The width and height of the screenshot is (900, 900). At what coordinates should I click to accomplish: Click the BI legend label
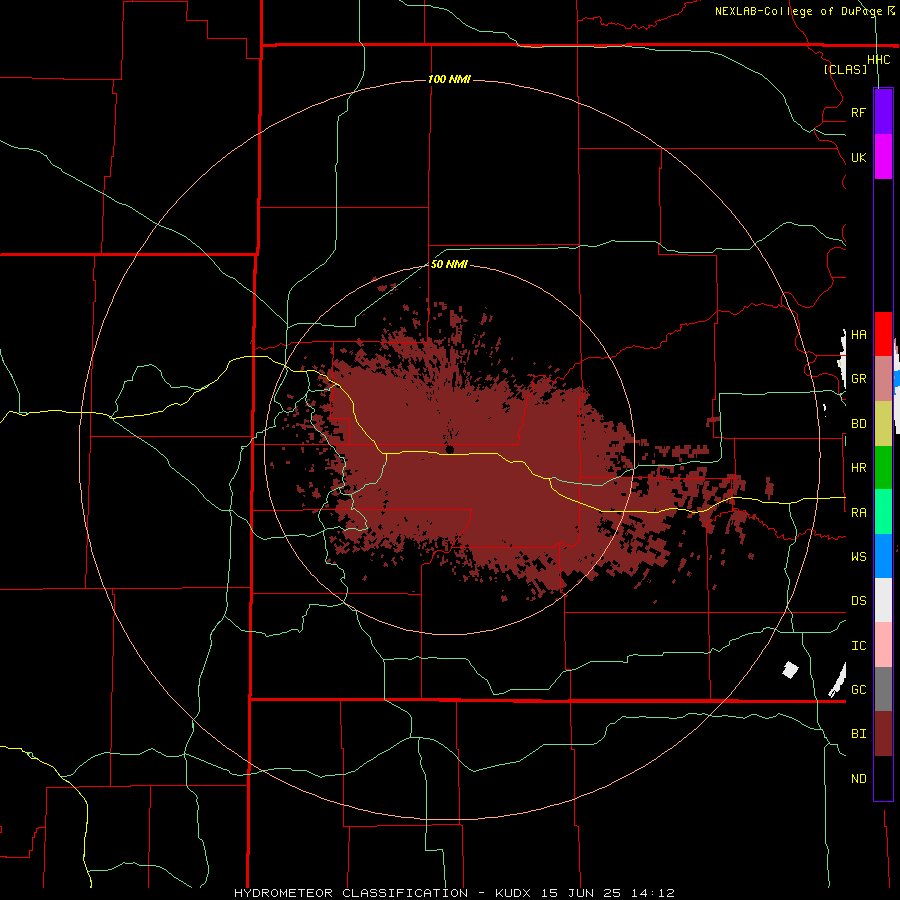pos(858,734)
